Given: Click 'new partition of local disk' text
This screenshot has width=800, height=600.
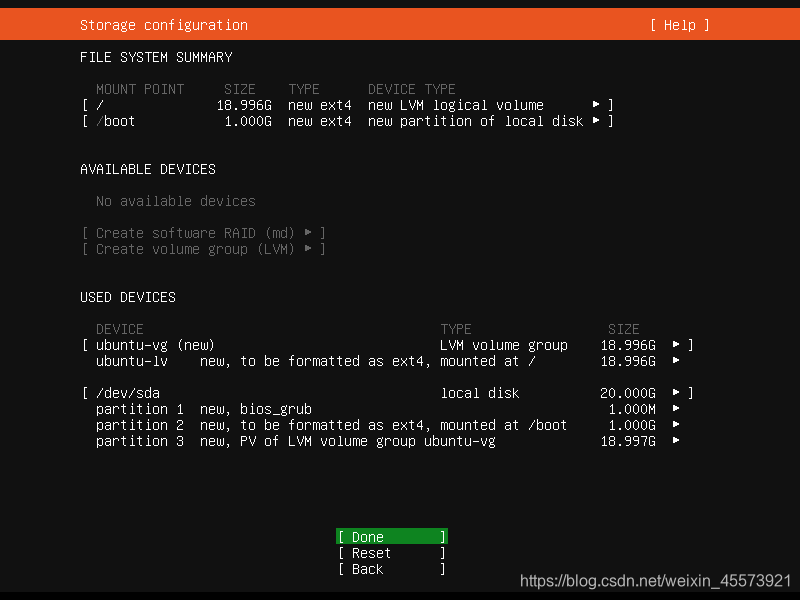Looking at the screenshot, I should click(x=476, y=121).
